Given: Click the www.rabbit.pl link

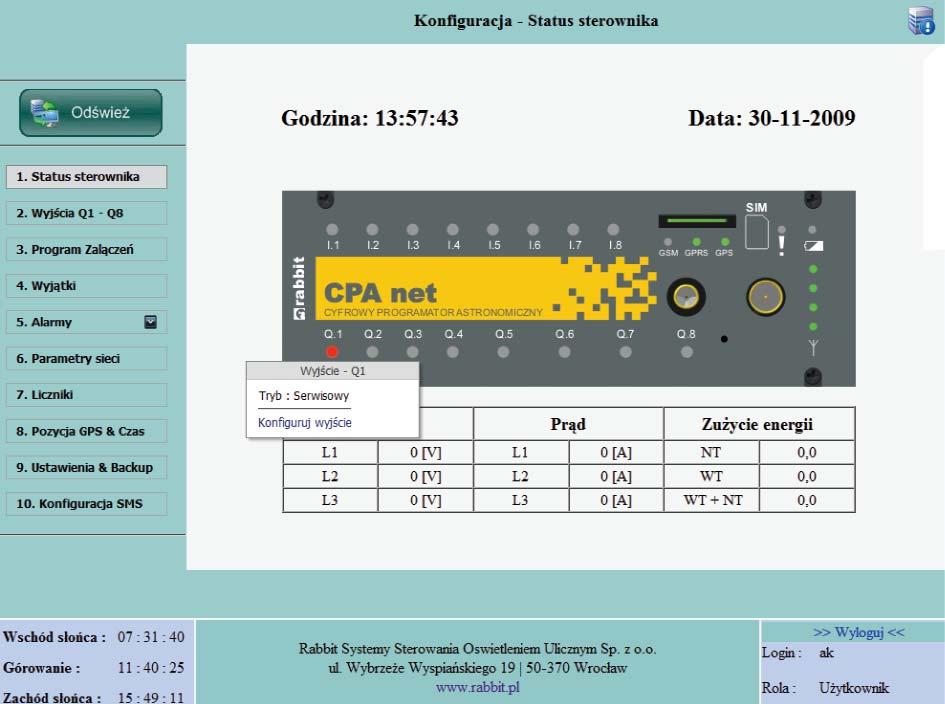Looking at the screenshot, I should tap(478, 687).
